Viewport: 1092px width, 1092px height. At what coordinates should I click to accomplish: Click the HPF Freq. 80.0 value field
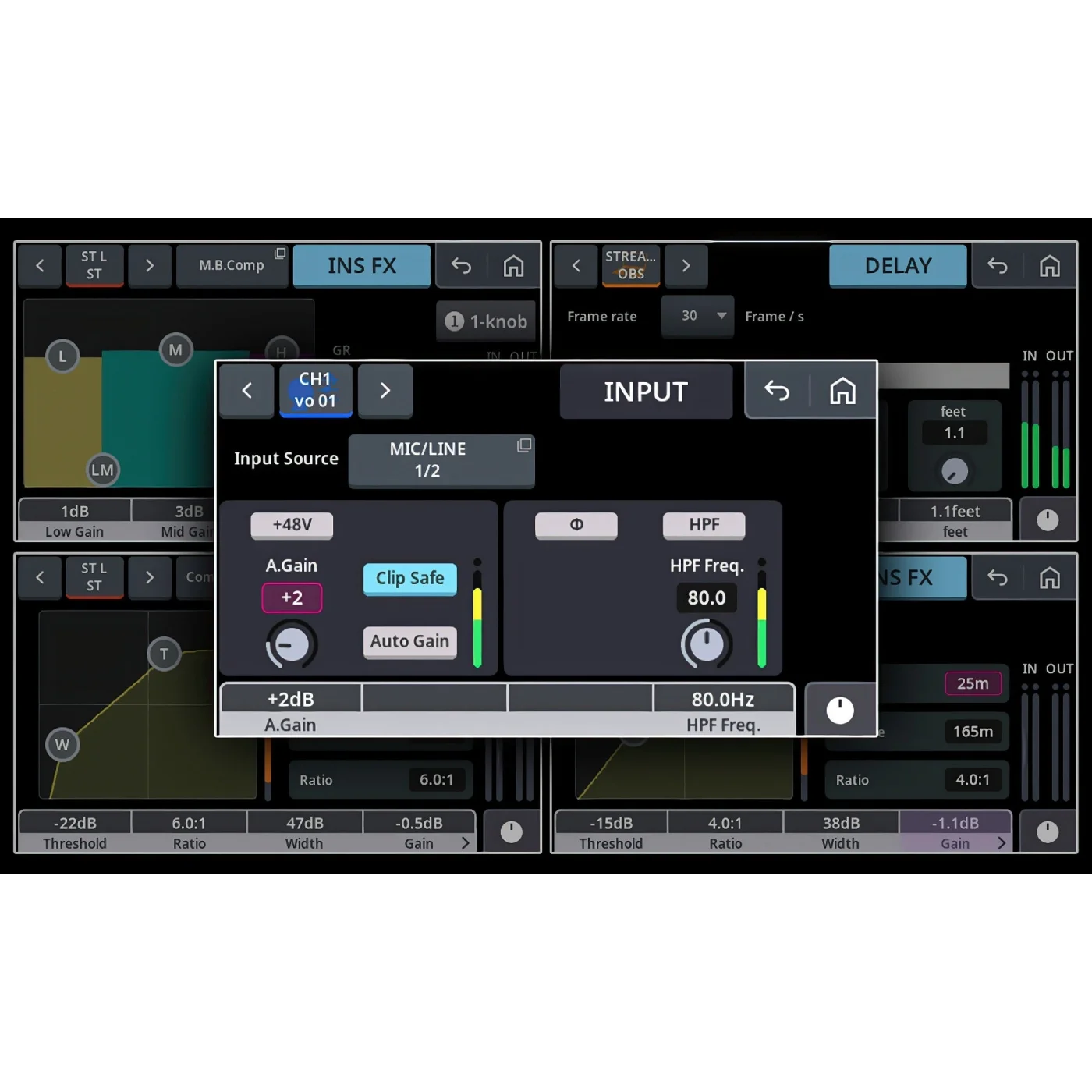(x=707, y=597)
